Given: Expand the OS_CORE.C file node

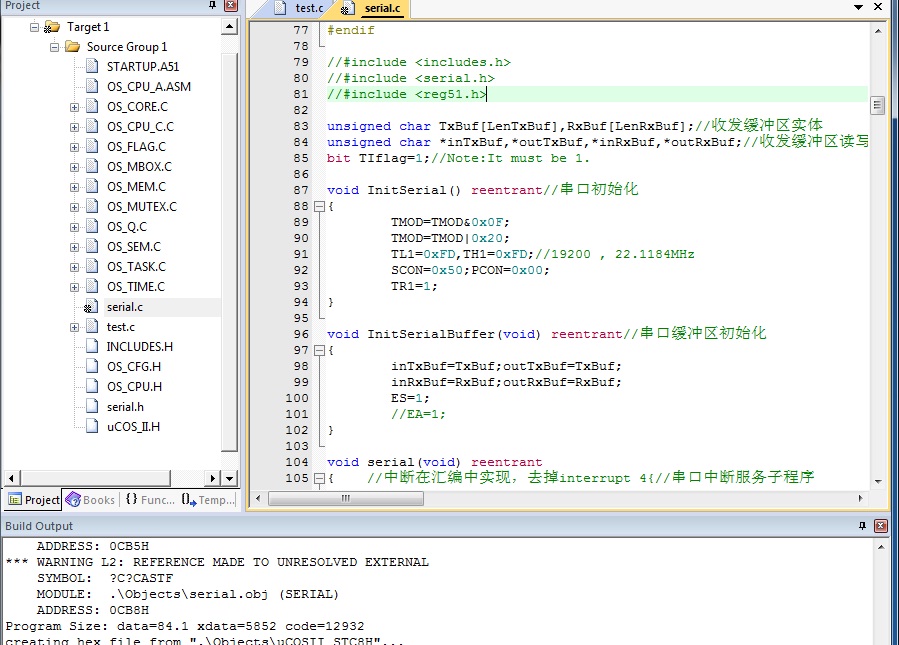Looking at the screenshot, I should (x=75, y=107).
